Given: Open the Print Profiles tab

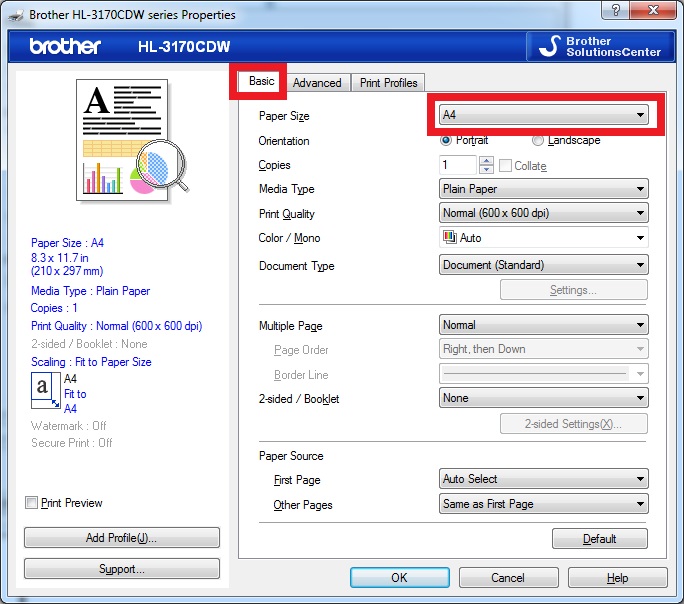Looking at the screenshot, I should [x=388, y=82].
